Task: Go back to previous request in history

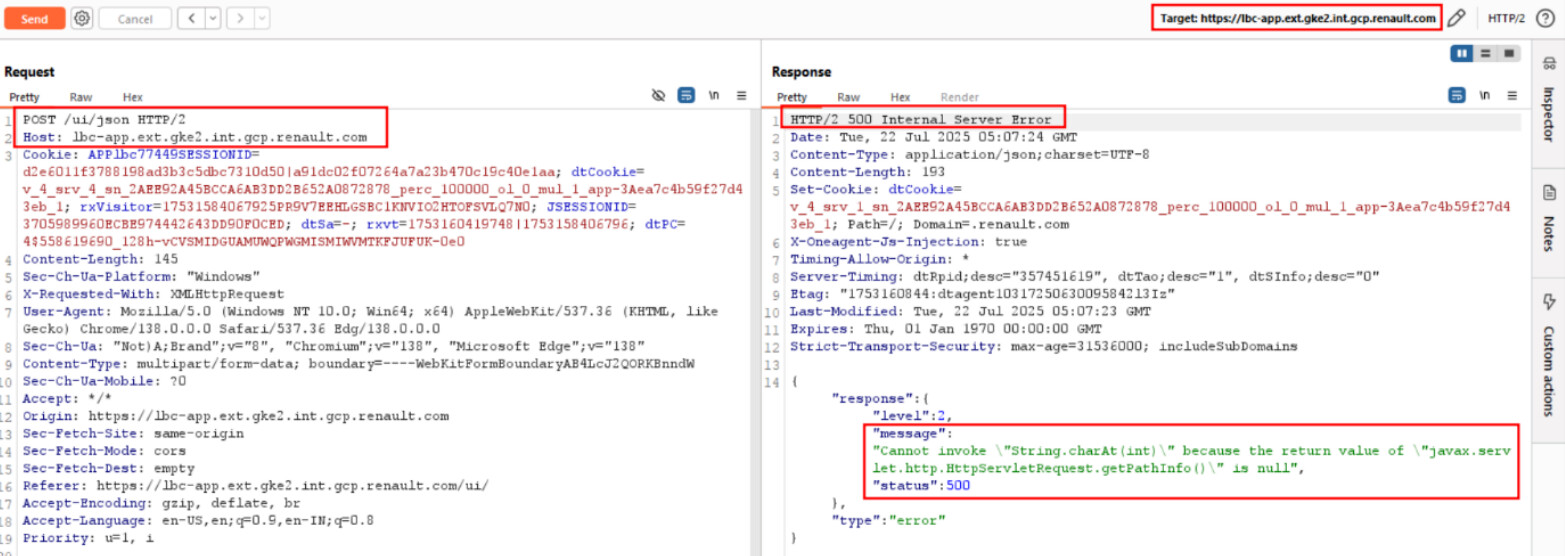Action: click(x=189, y=18)
